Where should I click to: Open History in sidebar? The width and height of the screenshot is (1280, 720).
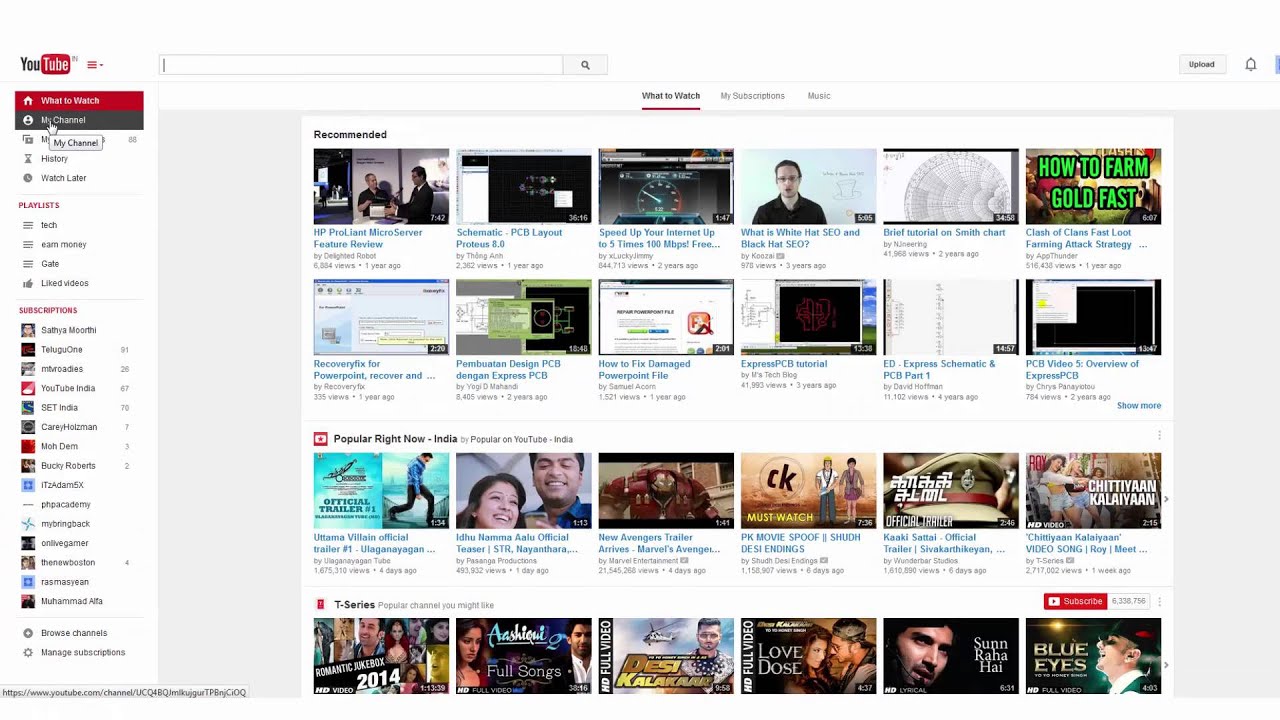[x=54, y=158]
